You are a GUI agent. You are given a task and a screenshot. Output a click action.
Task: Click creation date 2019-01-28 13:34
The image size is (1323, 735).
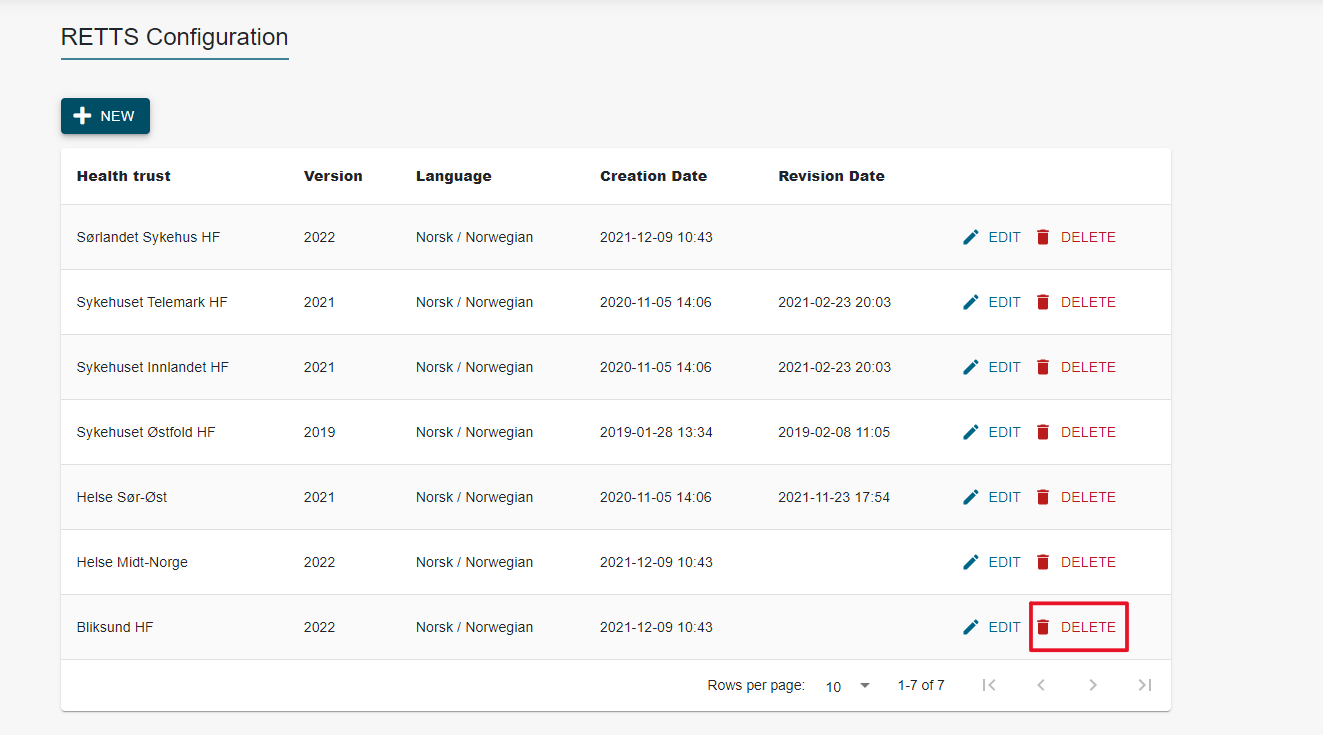pyautogui.click(x=656, y=432)
